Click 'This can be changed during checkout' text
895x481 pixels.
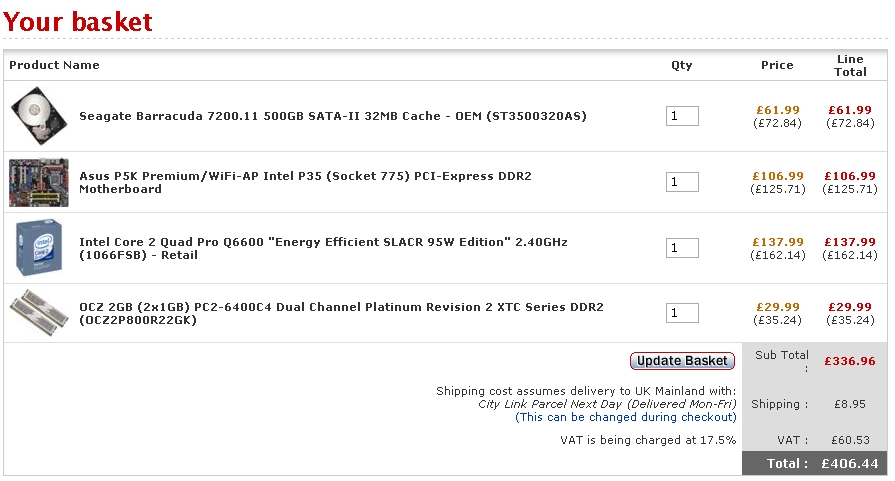tap(626, 417)
